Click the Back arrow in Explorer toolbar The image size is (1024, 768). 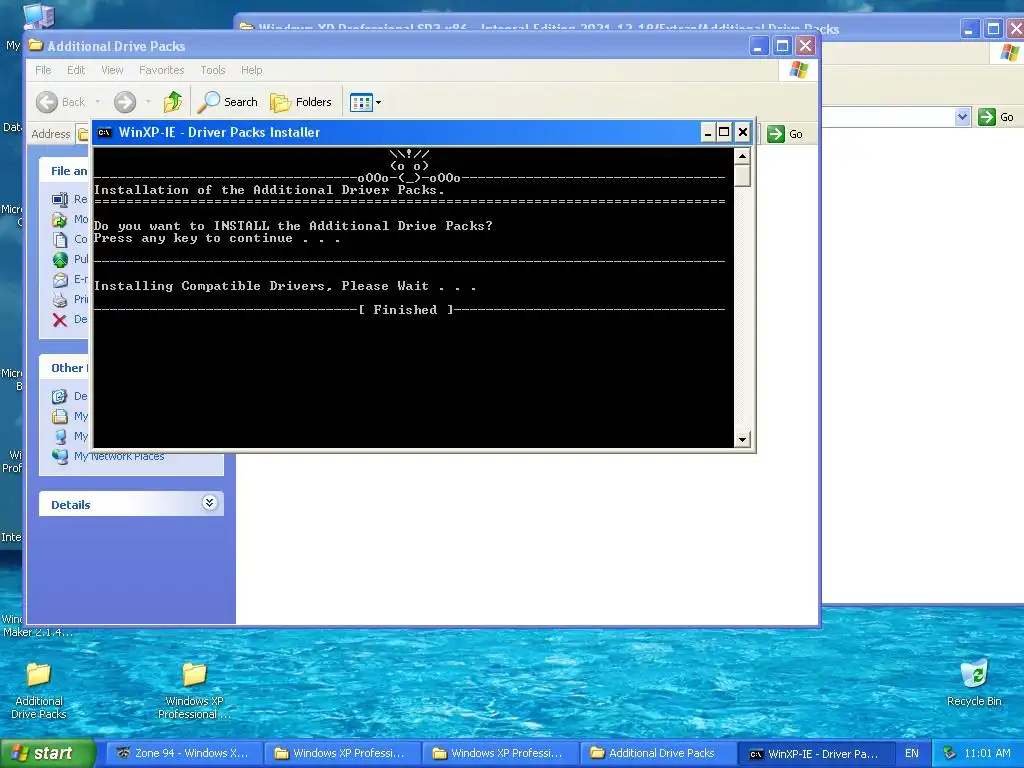point(47,102)
